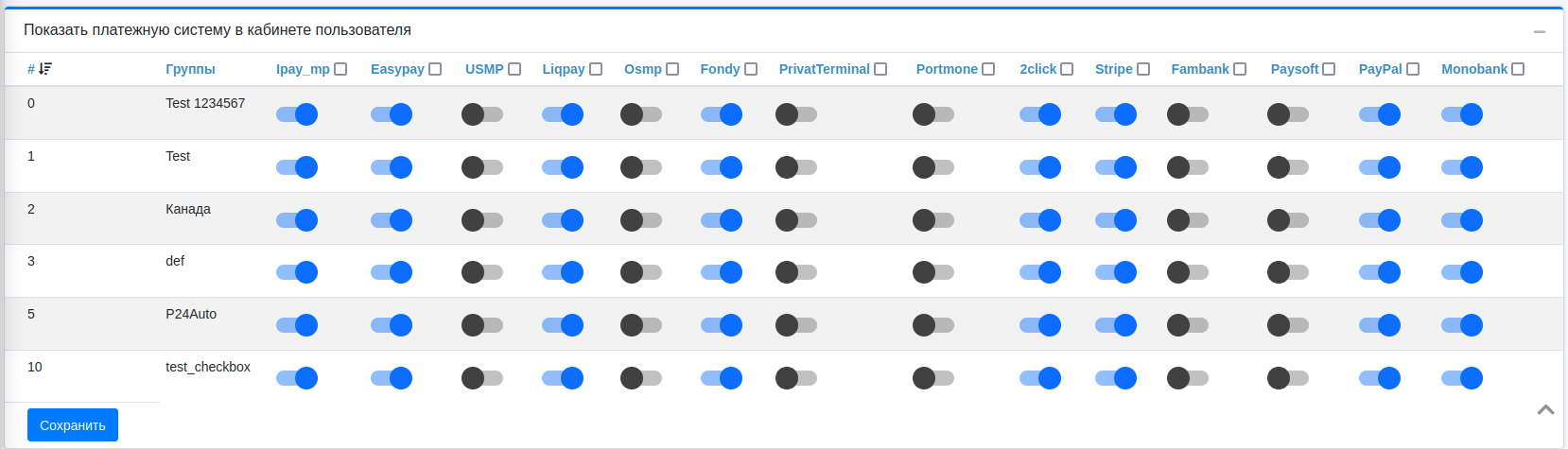This screenshot has height=449, width=1568.
Task: Sort by the Группы column header
Action: pos(190,69)
